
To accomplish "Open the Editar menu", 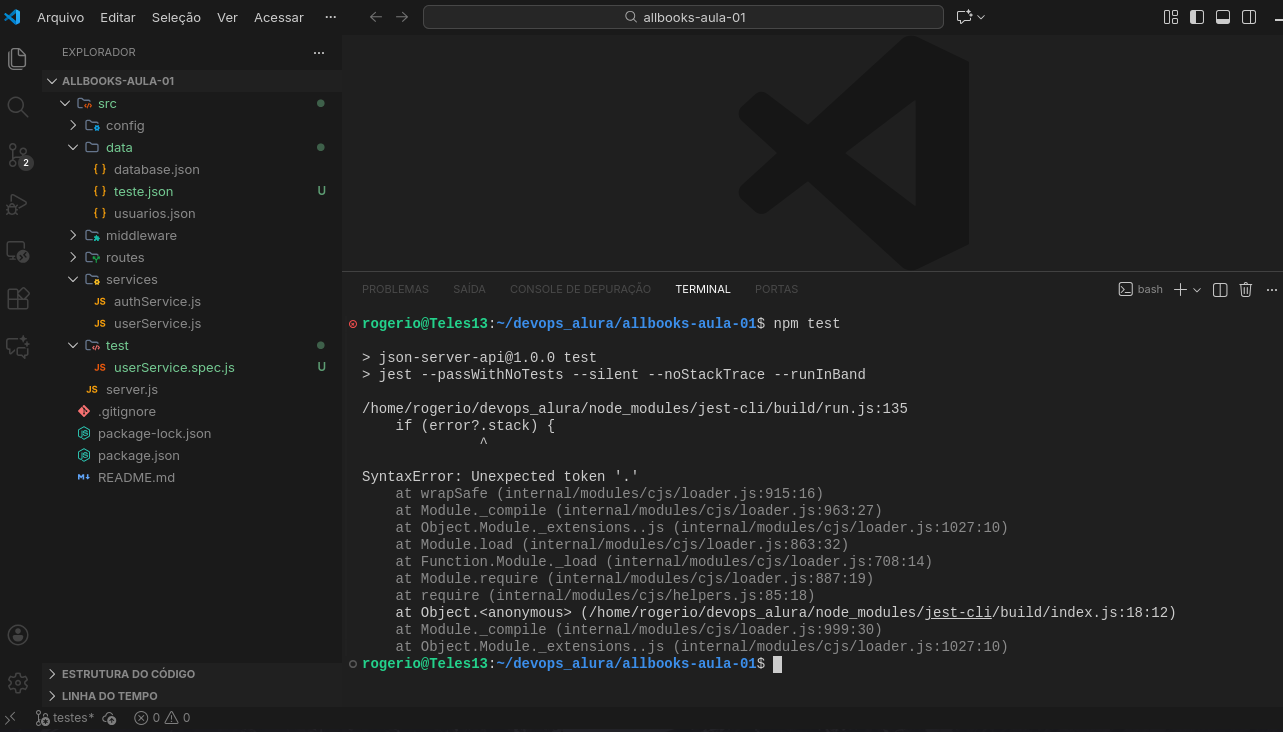I will click(x=118, y=17).
